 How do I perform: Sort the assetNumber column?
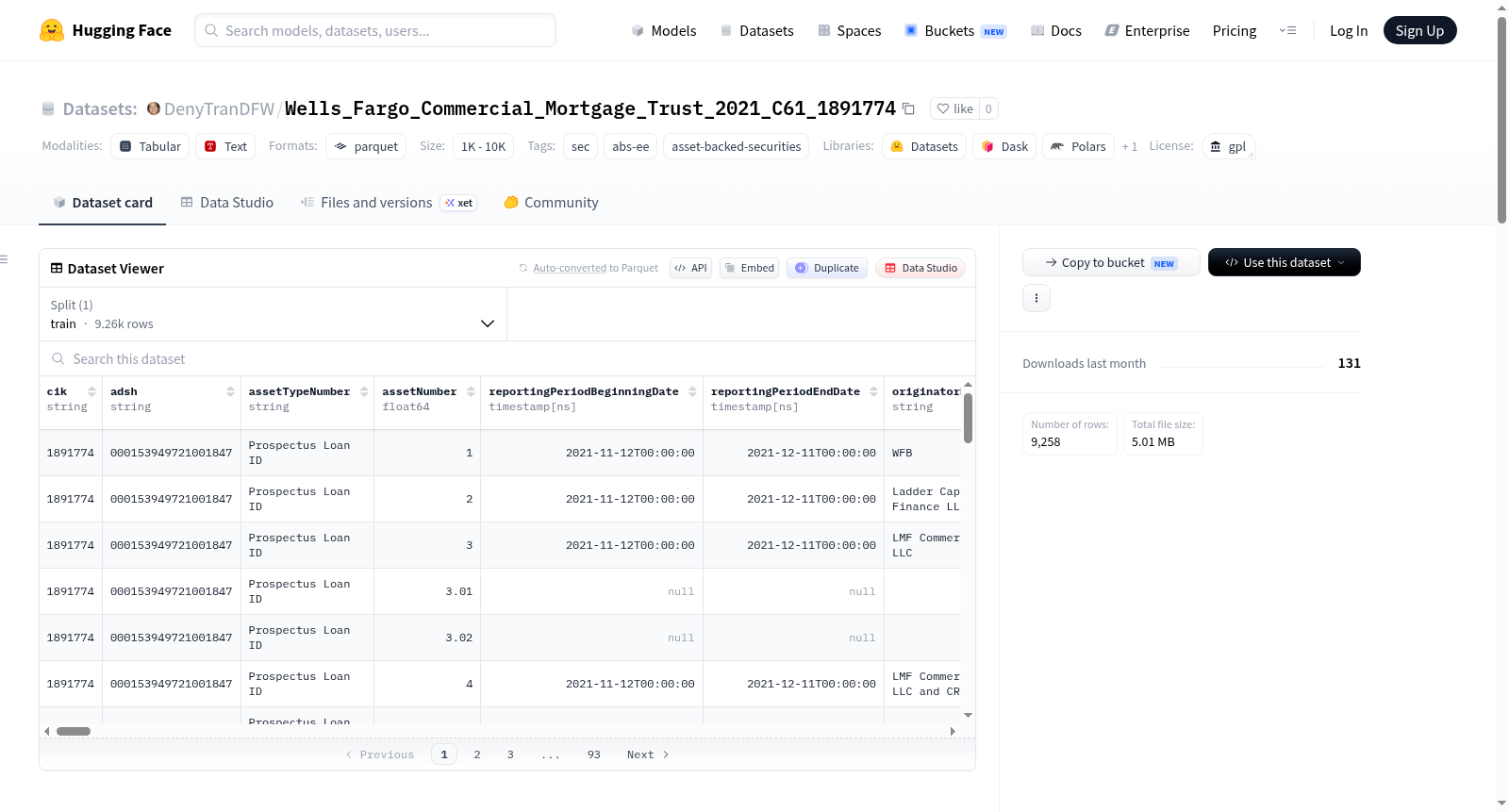coord(471,391)
